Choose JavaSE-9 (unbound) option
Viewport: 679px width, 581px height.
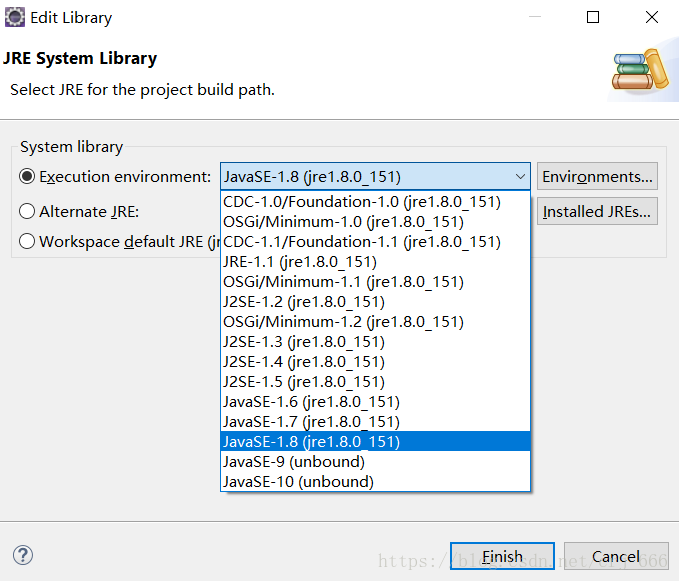tap(375, 462)
